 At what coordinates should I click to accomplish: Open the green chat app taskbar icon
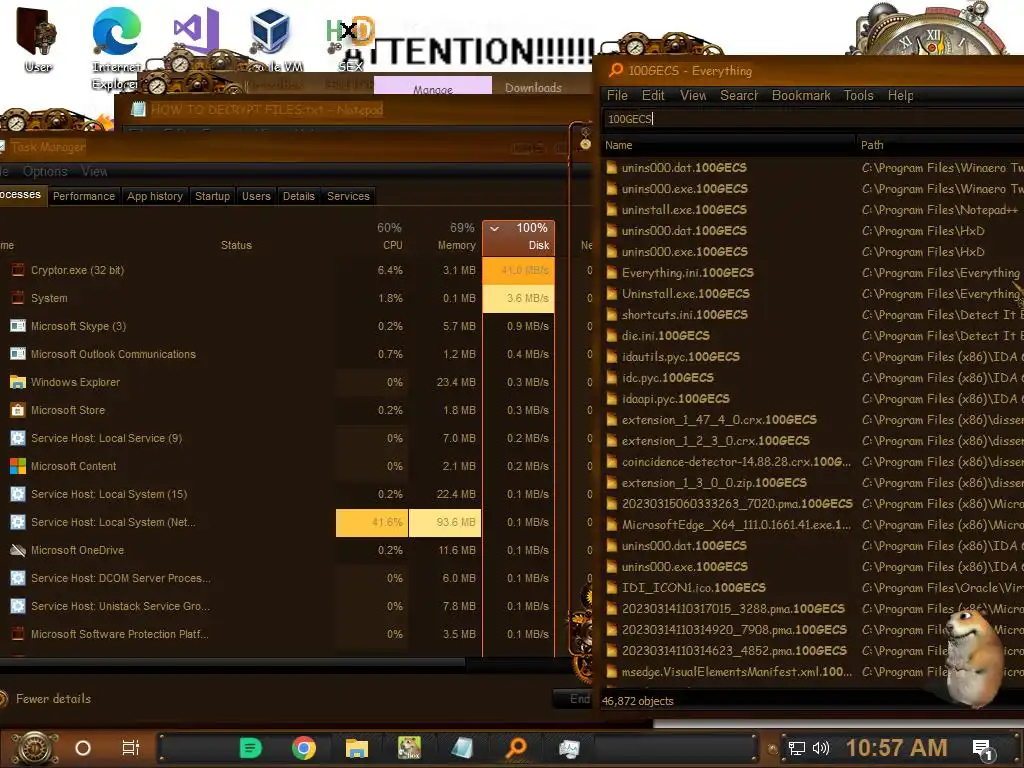(x=250, y=748)
